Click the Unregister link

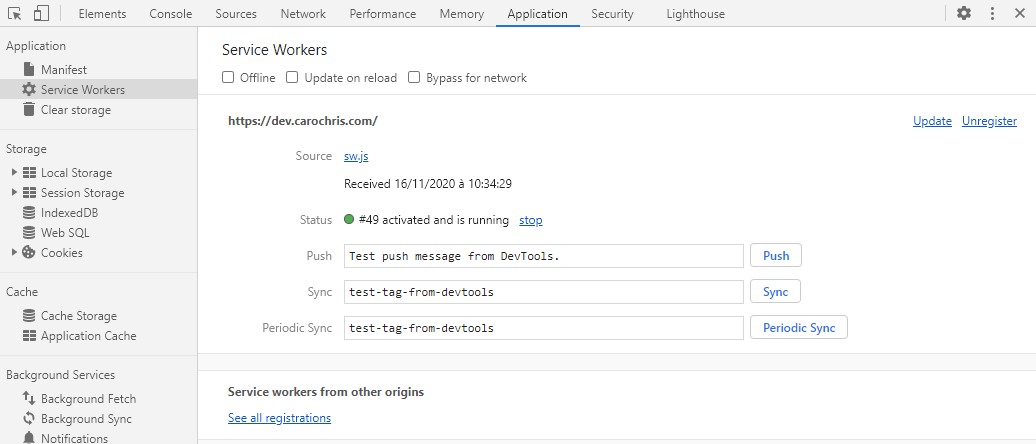pos(989,121)
